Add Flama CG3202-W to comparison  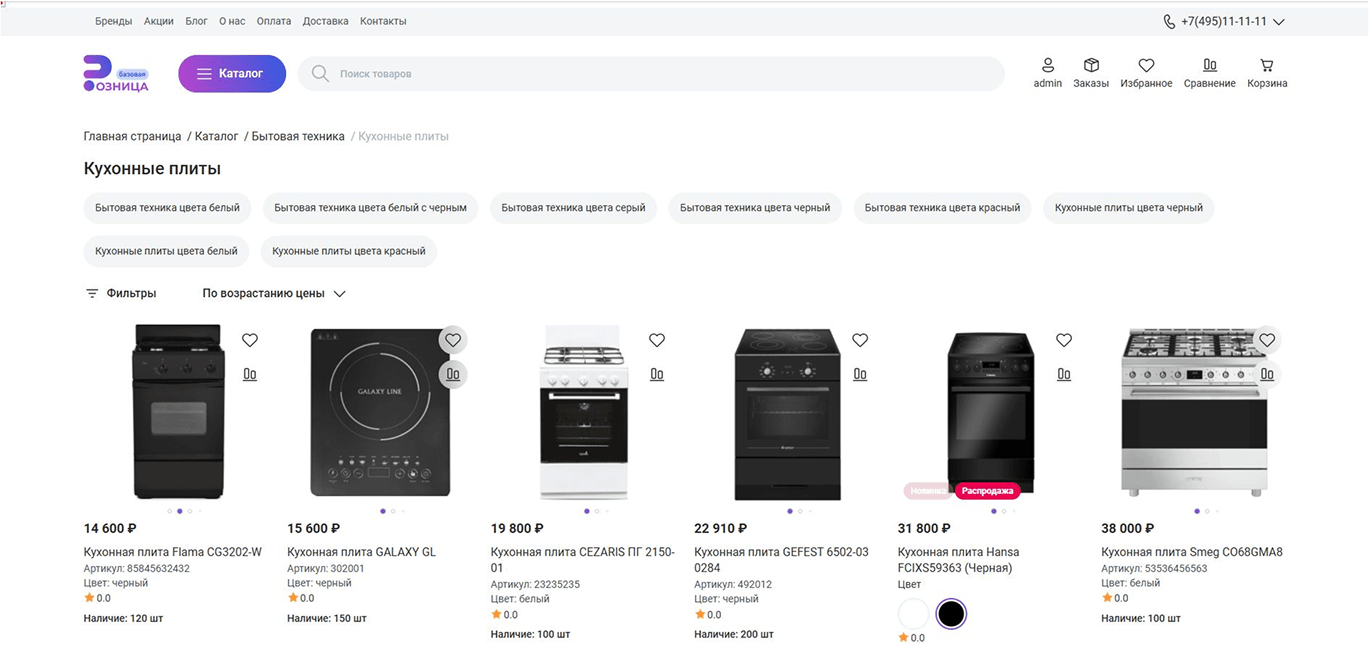tap(250, 374)
